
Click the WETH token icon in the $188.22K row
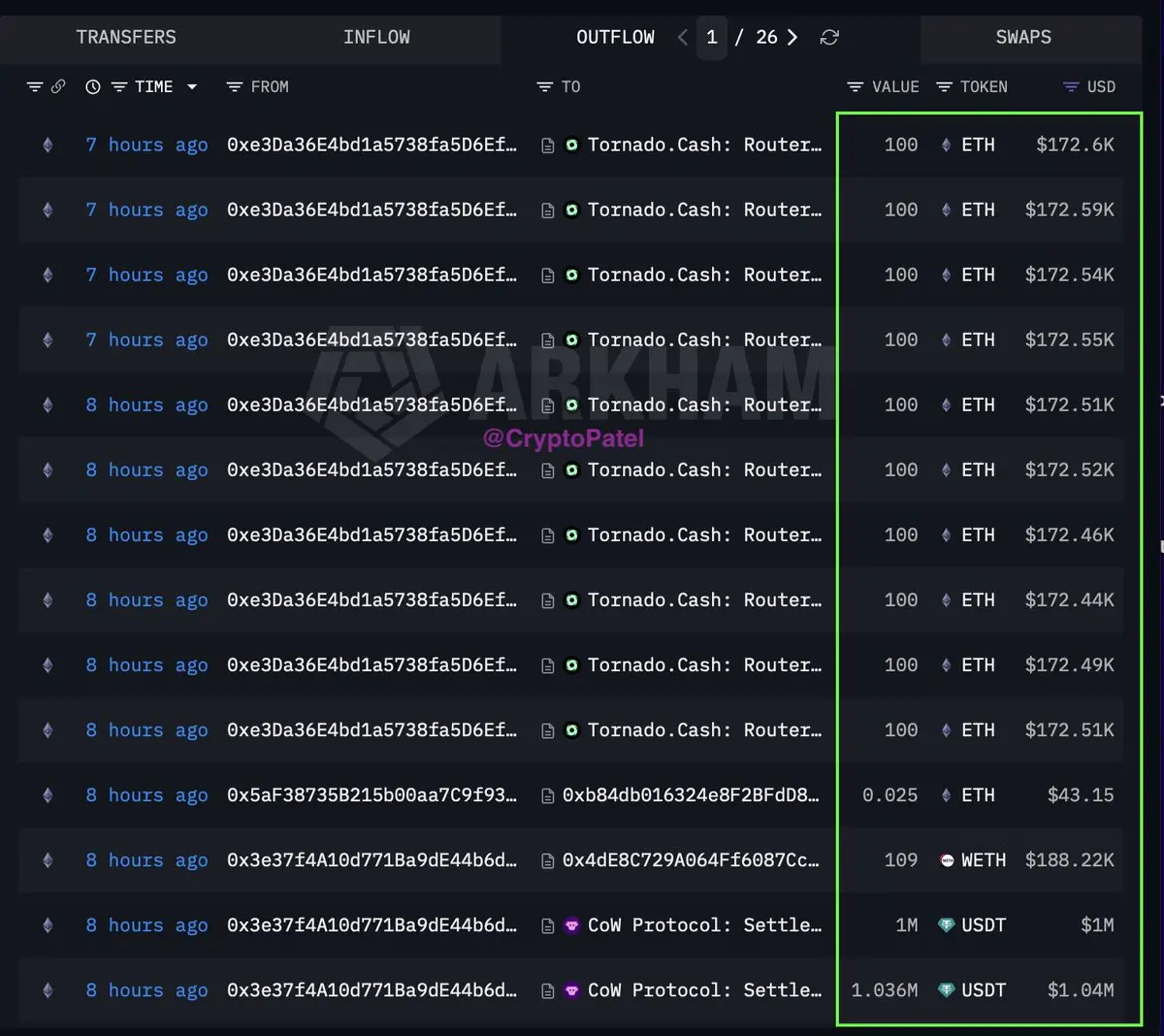[x=947, y=860]
